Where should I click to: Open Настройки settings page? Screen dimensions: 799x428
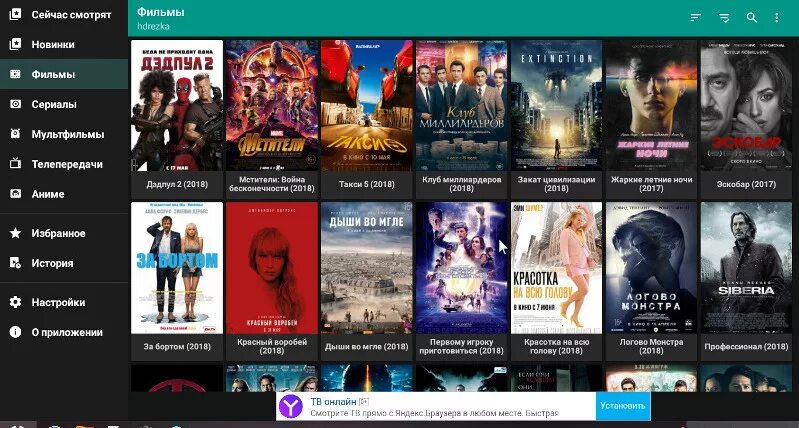pos(64,302)
